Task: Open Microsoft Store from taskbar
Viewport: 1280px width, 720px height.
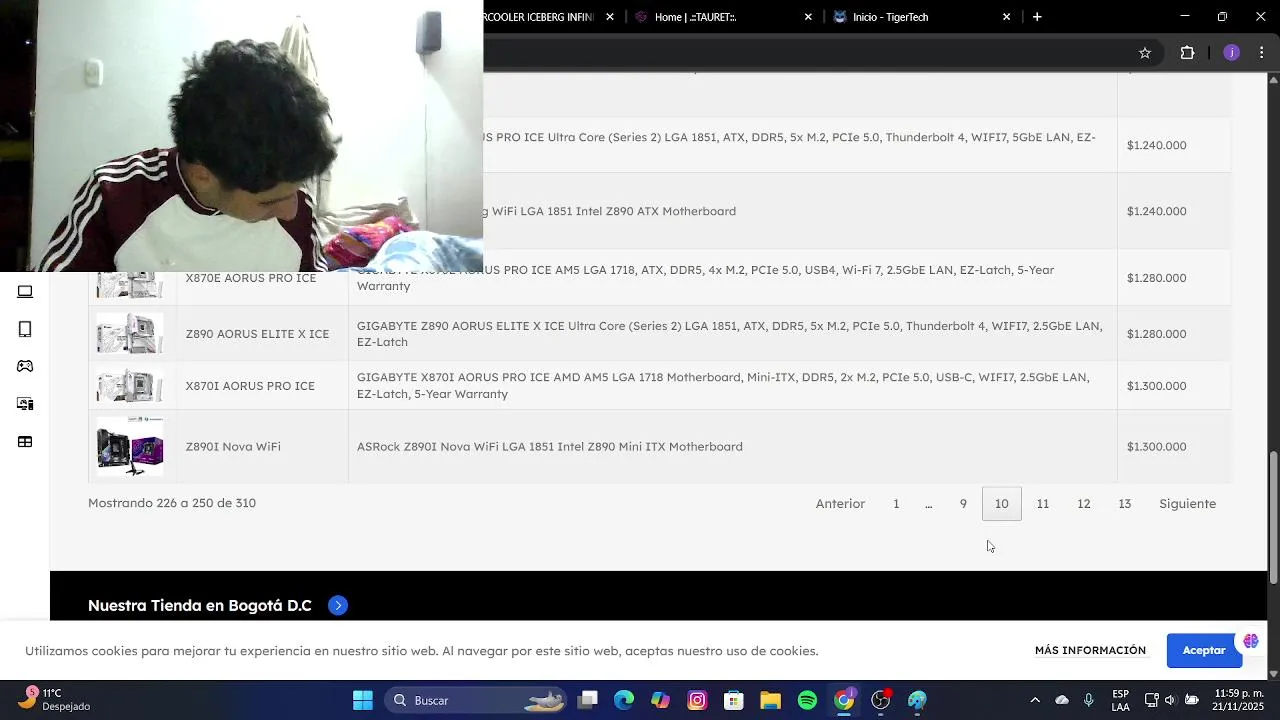Action: tap(733, 700)
